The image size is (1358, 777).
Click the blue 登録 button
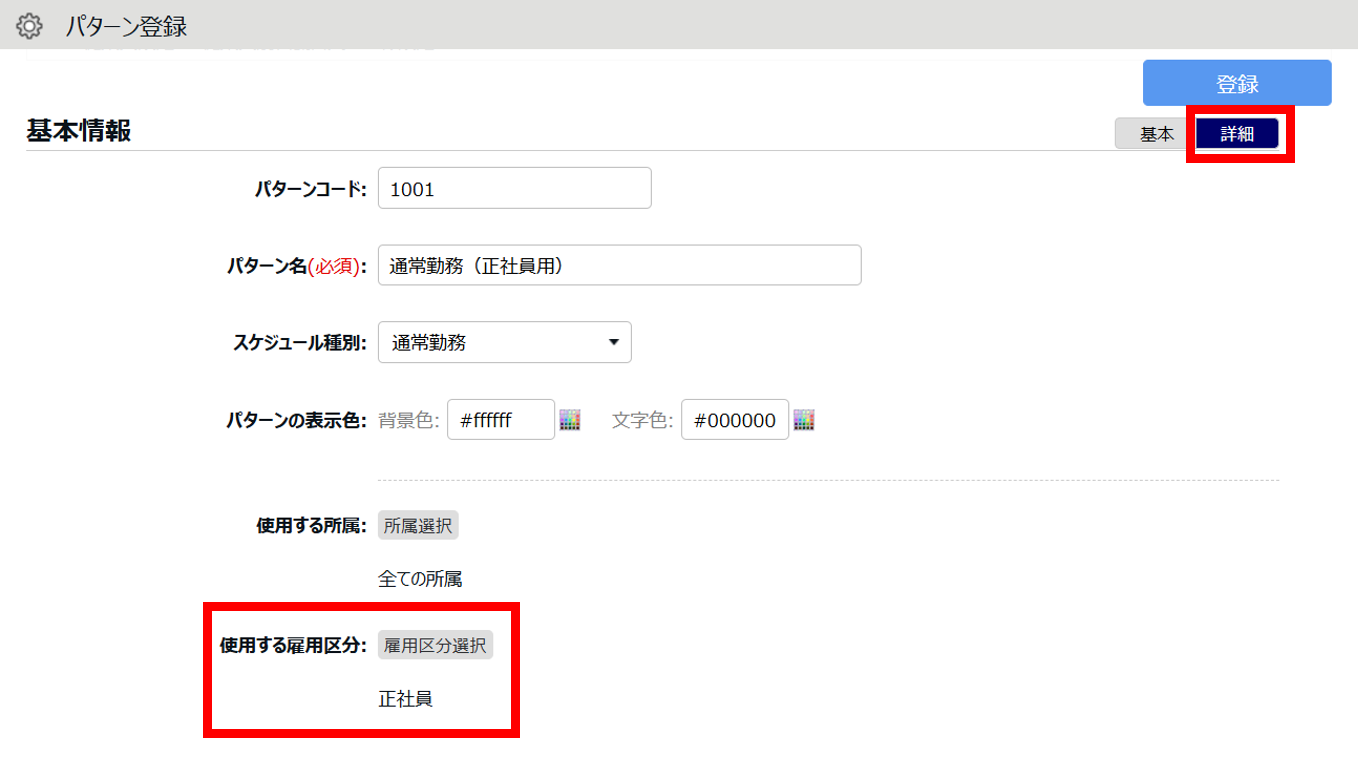(x=1237, y=83)
